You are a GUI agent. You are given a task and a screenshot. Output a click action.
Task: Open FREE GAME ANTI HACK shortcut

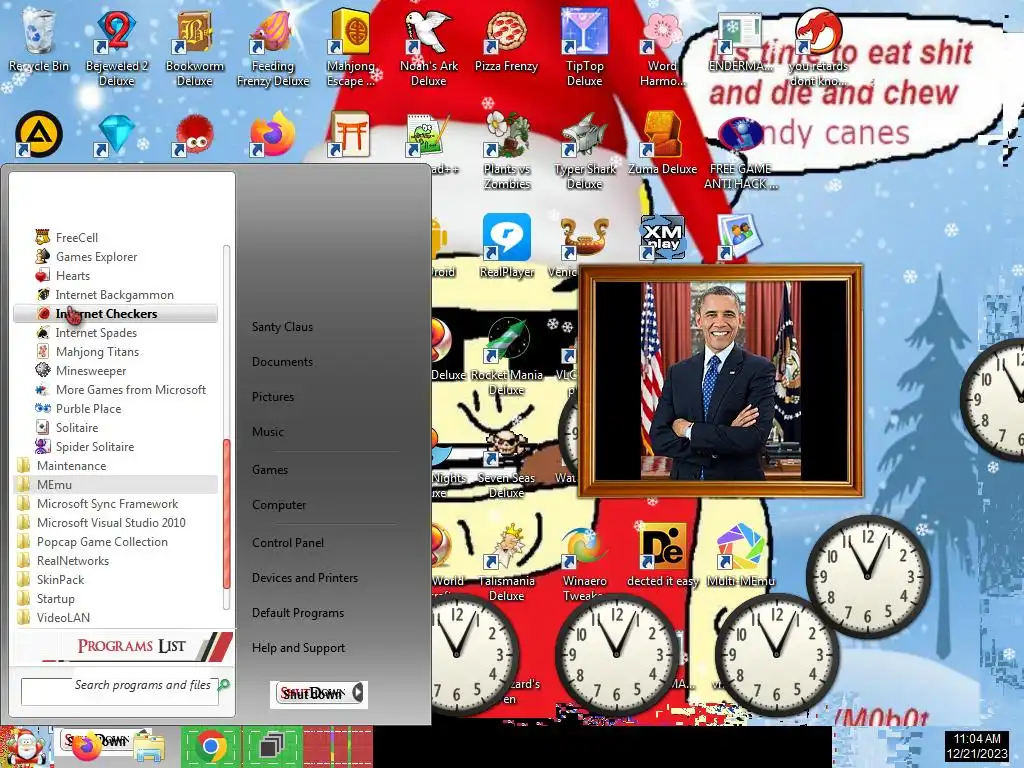[741, 152]
